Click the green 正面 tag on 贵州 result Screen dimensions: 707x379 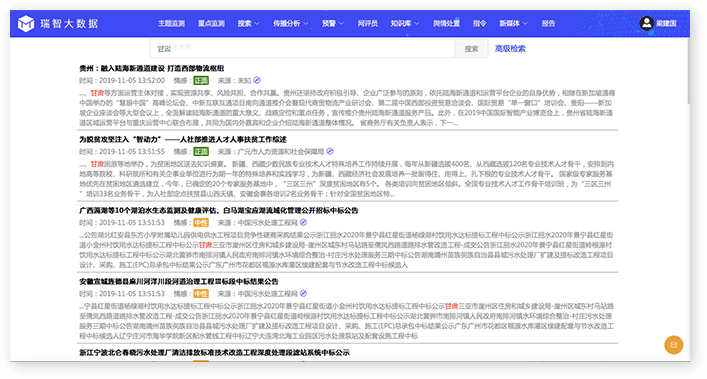(x=201, y=81)
